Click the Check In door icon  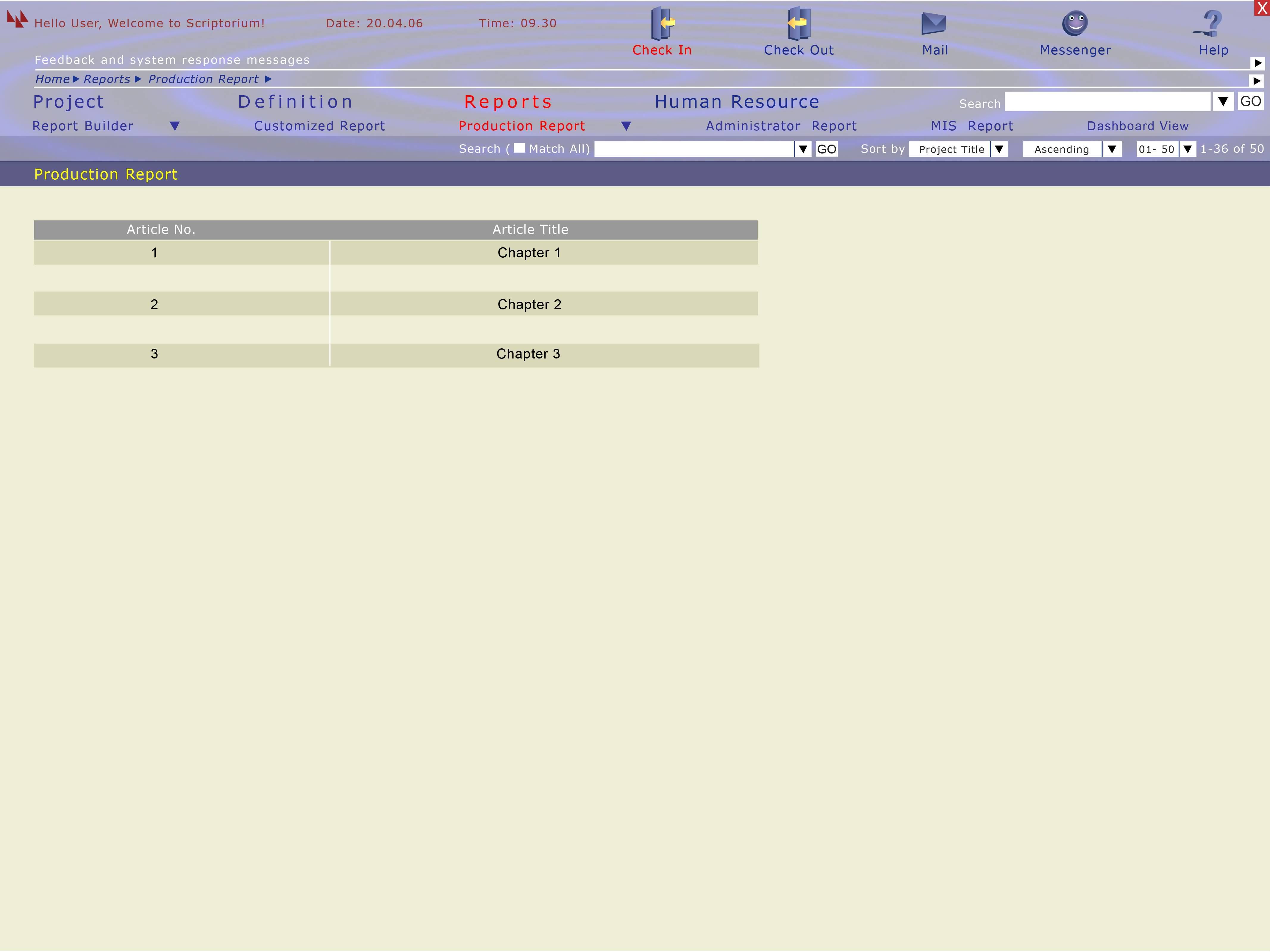click(x=662, y=23)
